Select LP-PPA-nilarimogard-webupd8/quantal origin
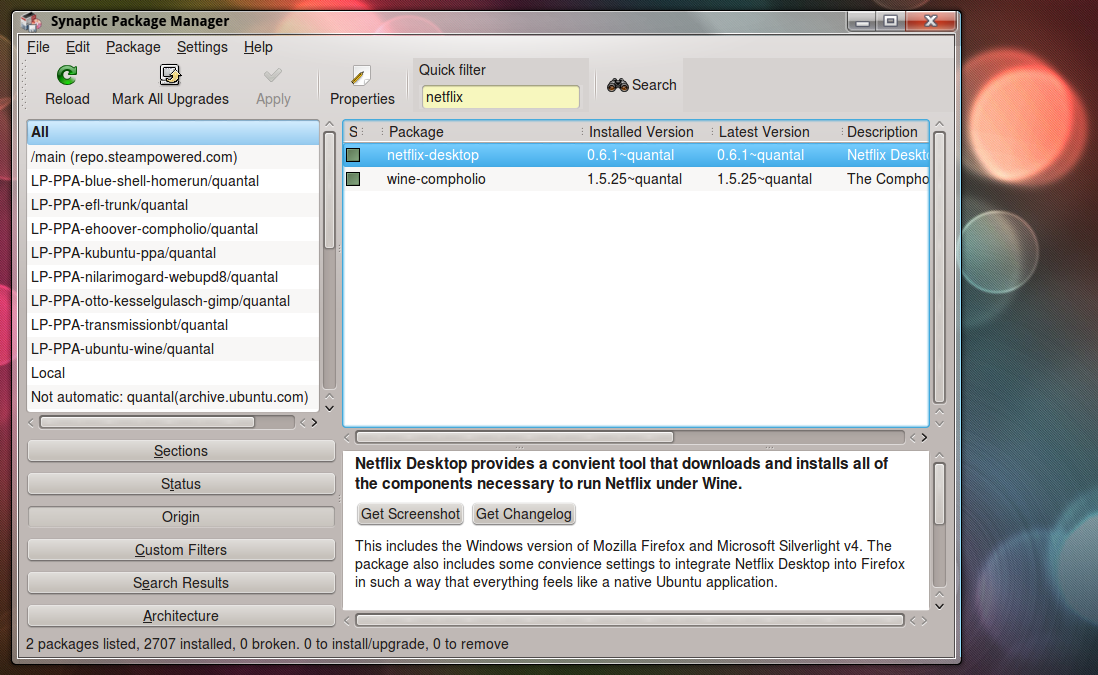 pyautogui.click(x=173, y=277)
